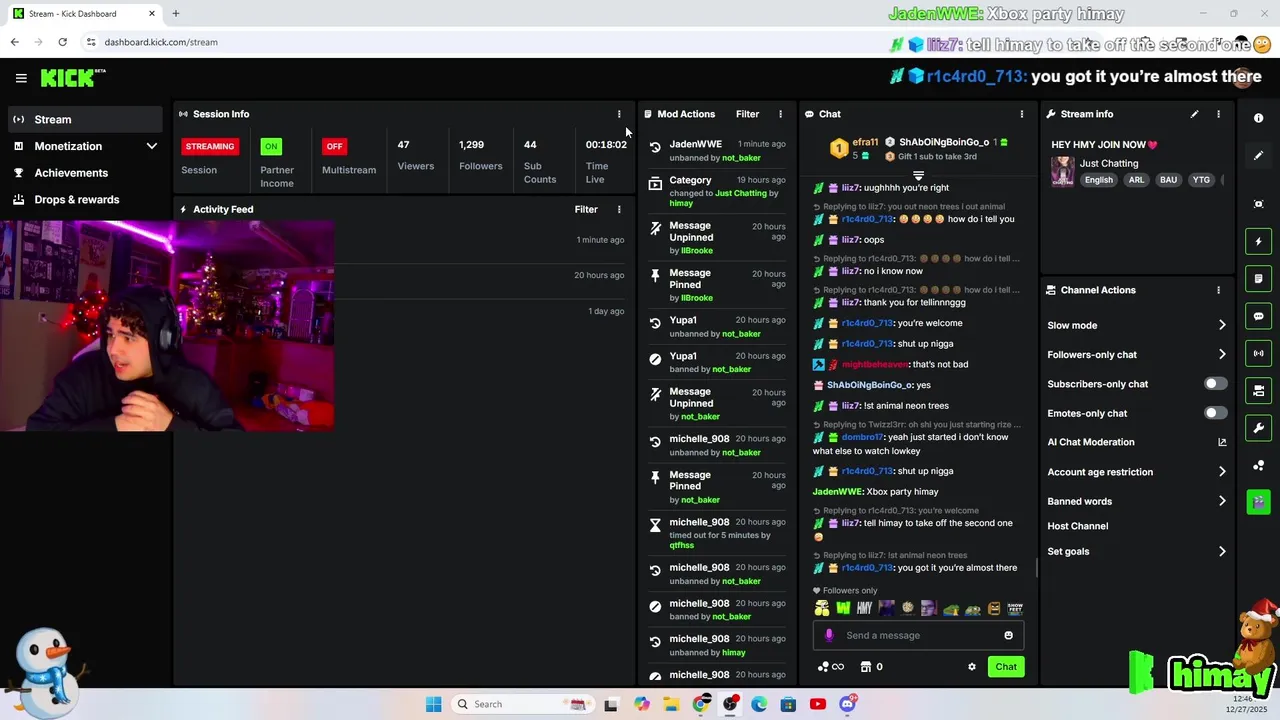1280x720 pixels.
Task: Click the info icon in the right sidebar
Action: pyautogui.click(x=1259, y=118)
